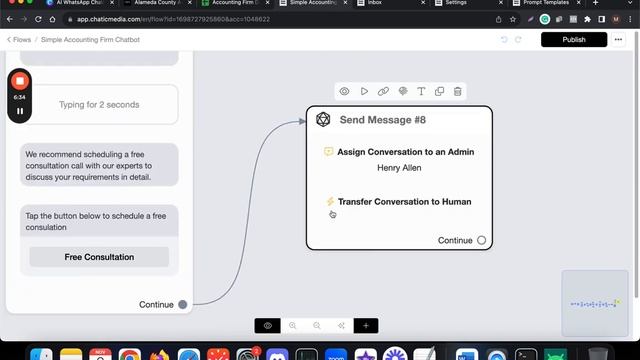Open the Chrome three-dot menu
This screenshot has height=360, width=640.
(x=631, y=19)
